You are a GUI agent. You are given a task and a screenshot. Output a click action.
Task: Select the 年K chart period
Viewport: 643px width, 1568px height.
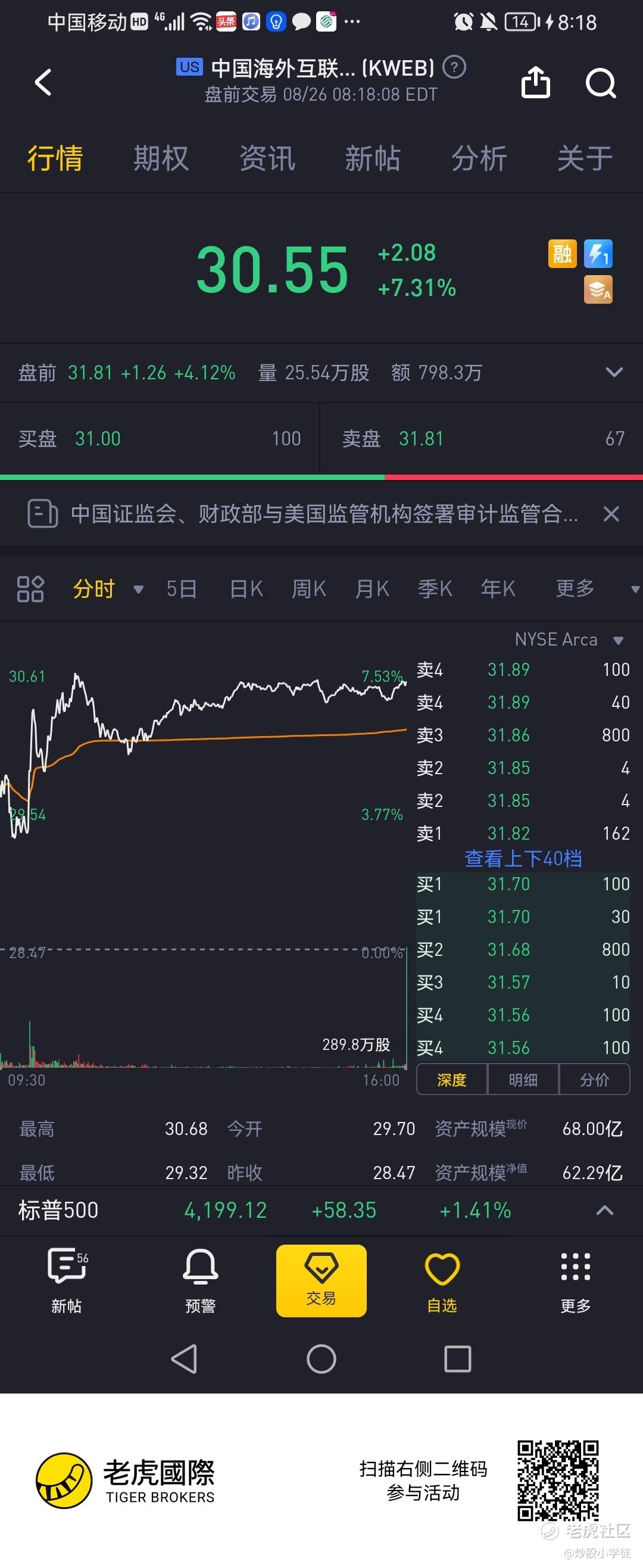[498, 588]
